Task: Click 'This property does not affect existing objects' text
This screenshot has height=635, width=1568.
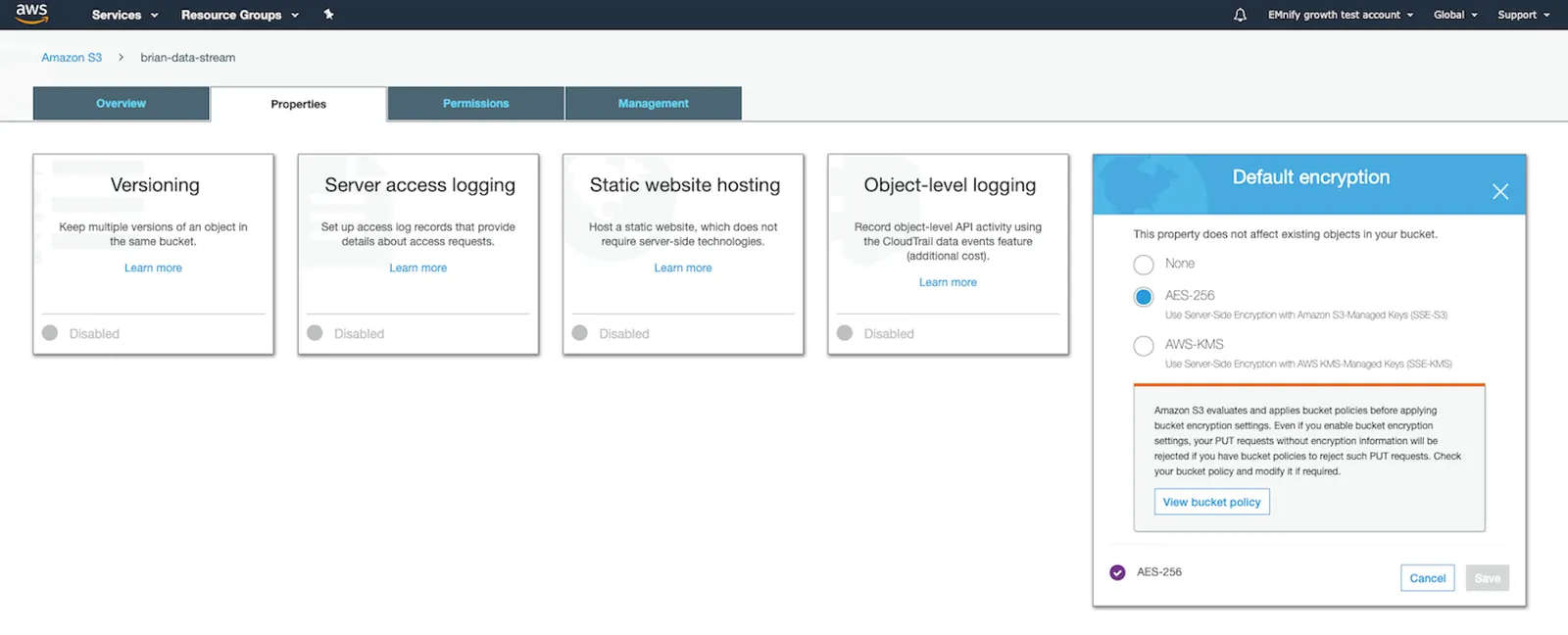Action: pyautogui.click(x=1285, y=234)
